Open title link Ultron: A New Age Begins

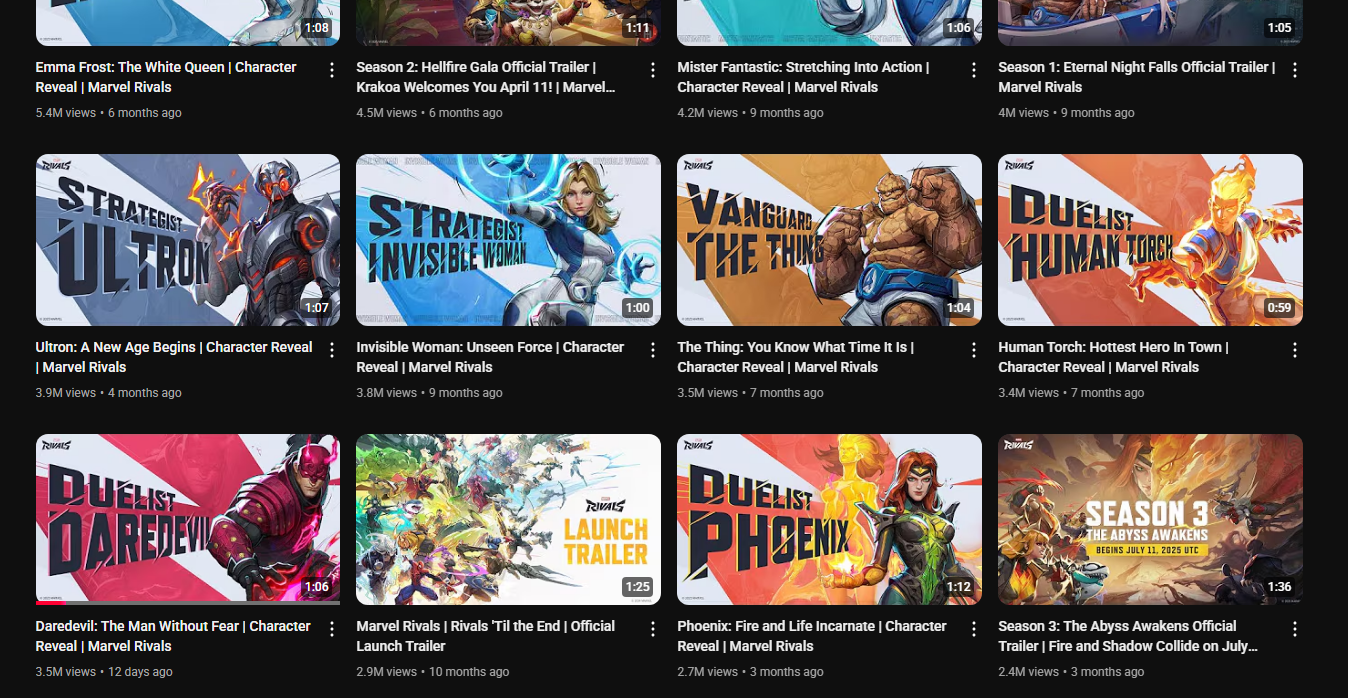point(174,357)
